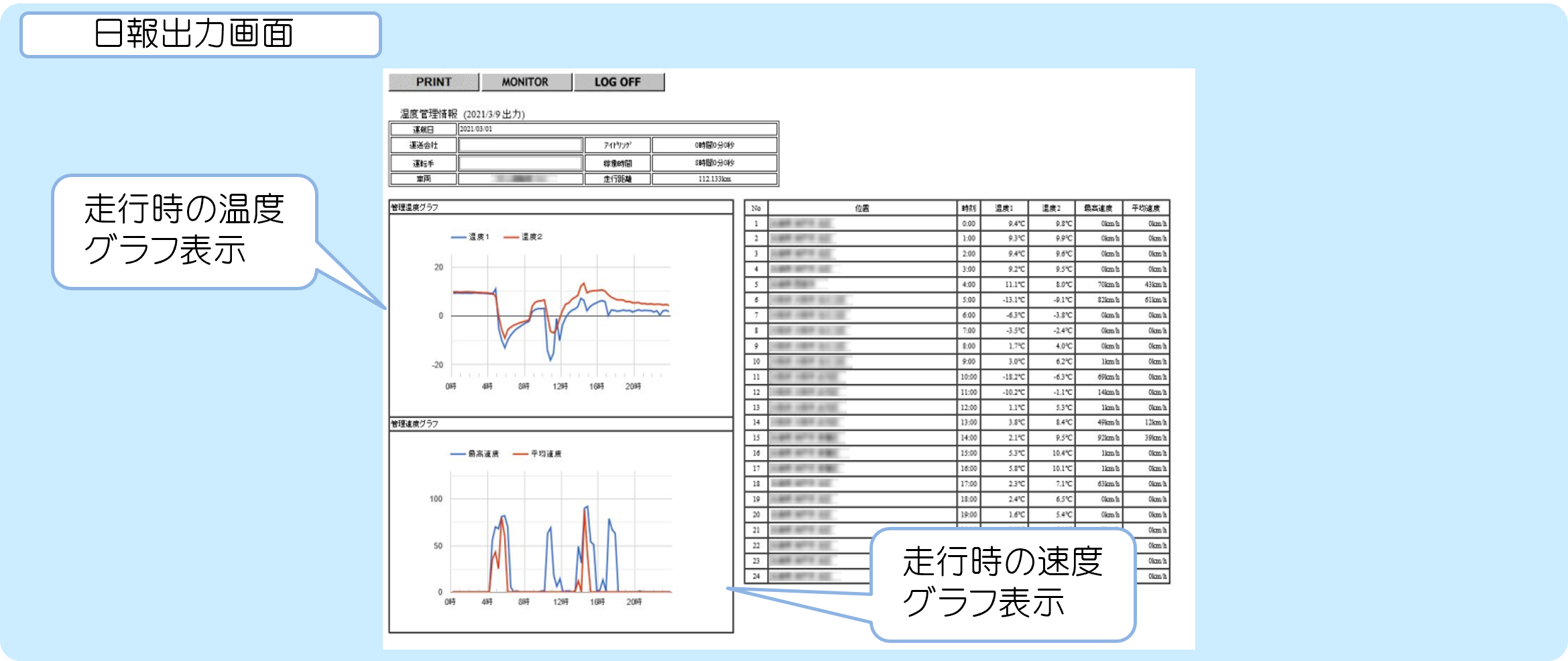Click the 稼働時間 value 8時間0分0秒

[x=715, y=163]
